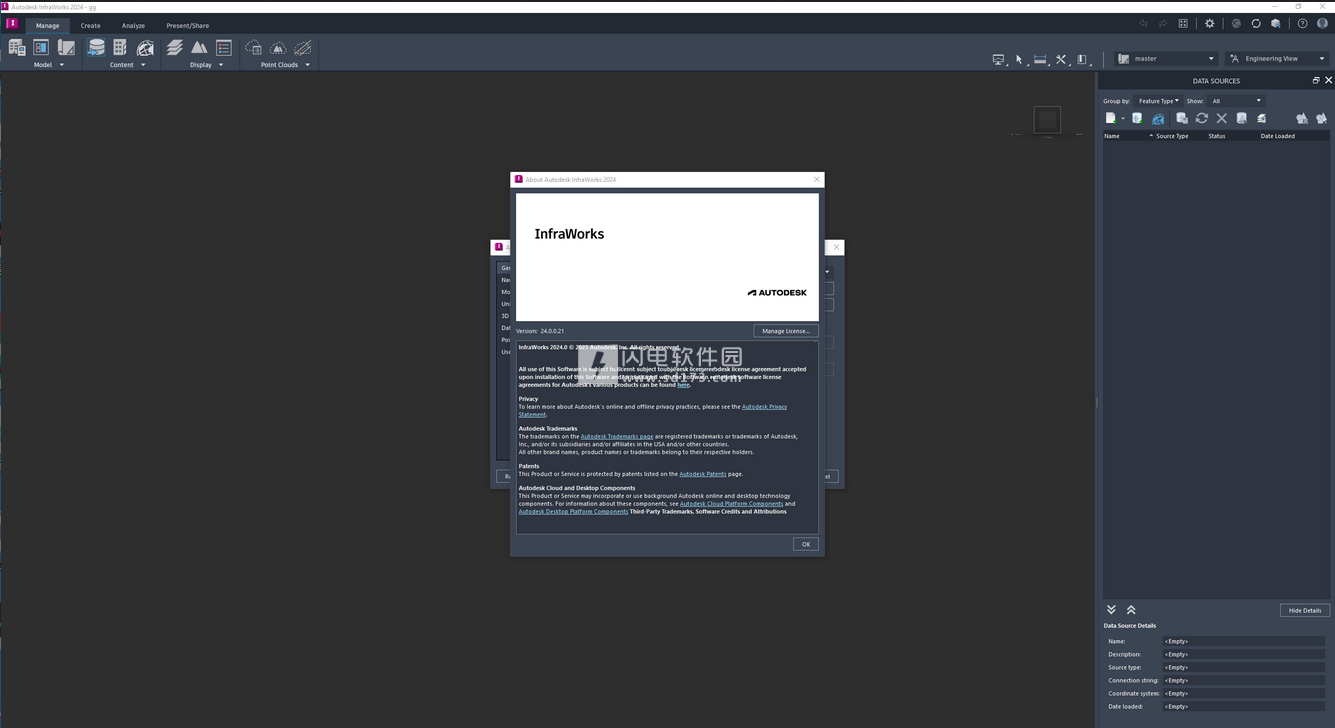The height and width of the screenshot is (728, 1335).
Task: Click the Point Cloud terrain icon
Action: click(278, 47)
